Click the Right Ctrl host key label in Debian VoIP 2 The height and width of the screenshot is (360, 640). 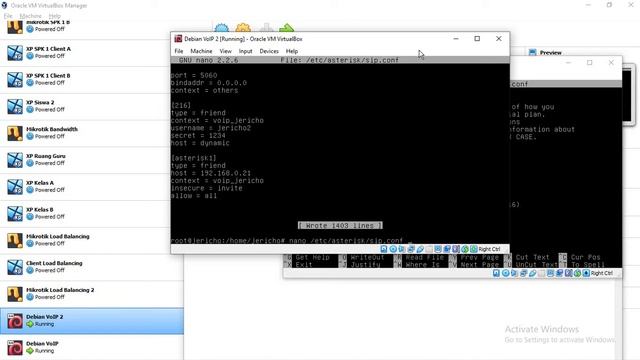[x=489, y=249]
